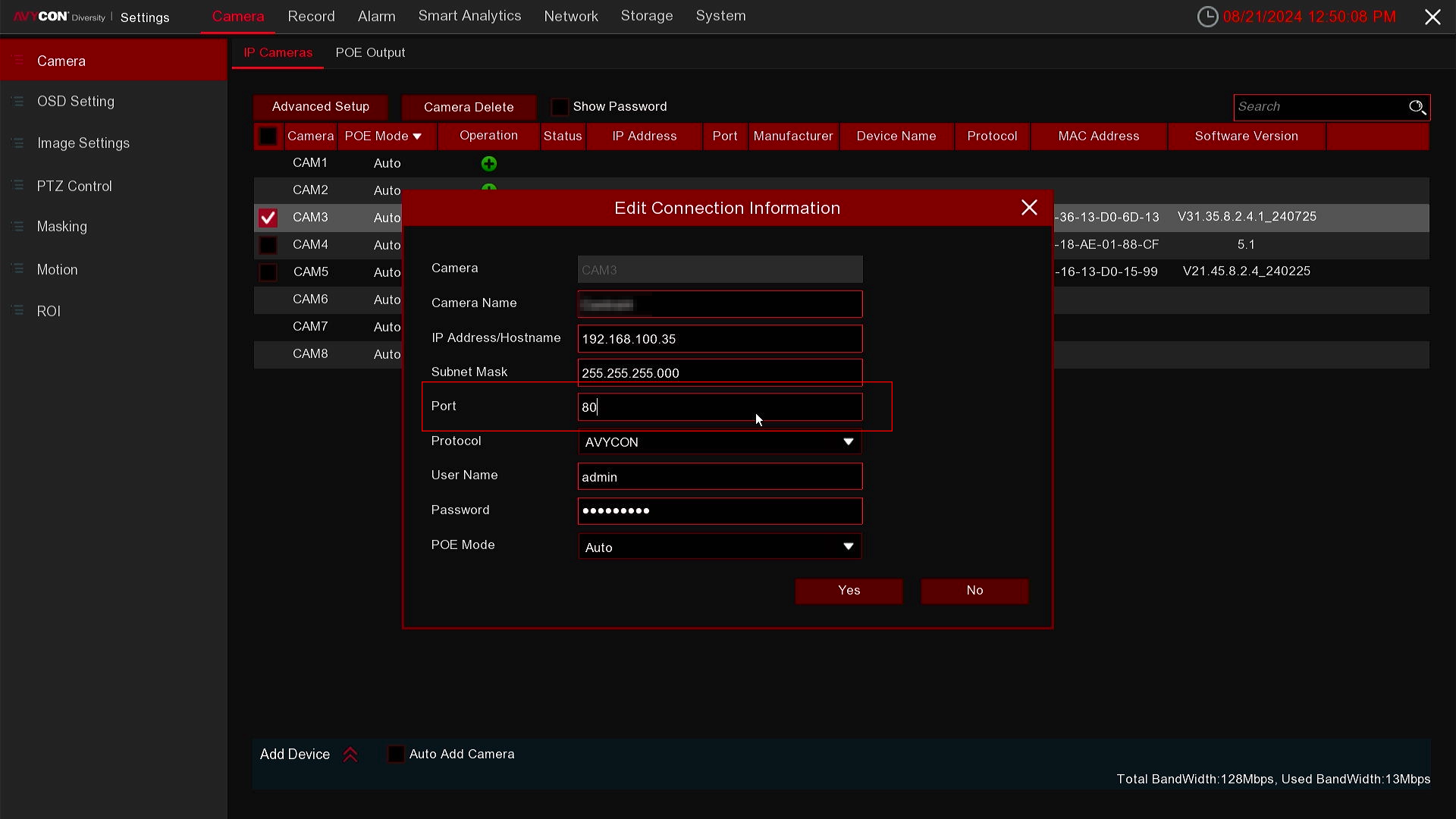The height and width of the screenshot is (819, 1456).
Task: Click the list icon beside PTZ Control
Action: (x=17, y=186)
